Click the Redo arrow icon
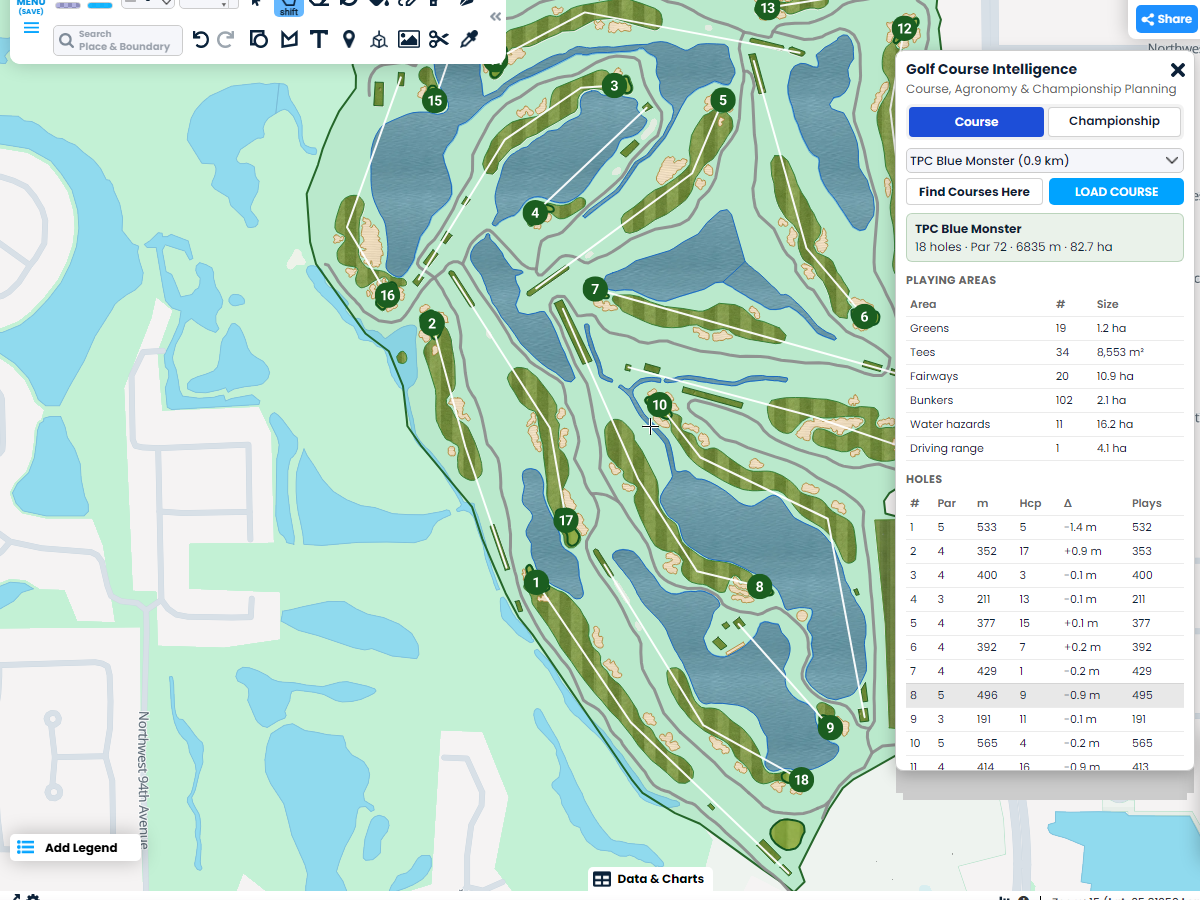 (x=226, y=39)
